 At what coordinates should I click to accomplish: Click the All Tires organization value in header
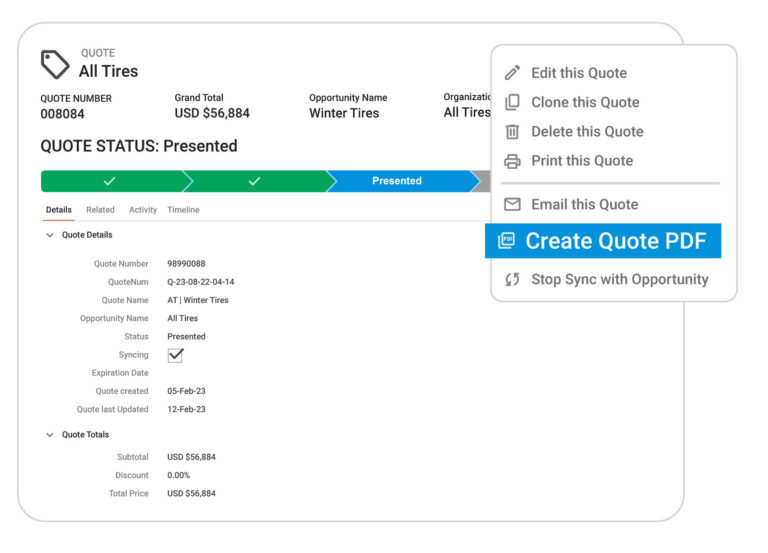pyautogui.click(x=467, y=113)
